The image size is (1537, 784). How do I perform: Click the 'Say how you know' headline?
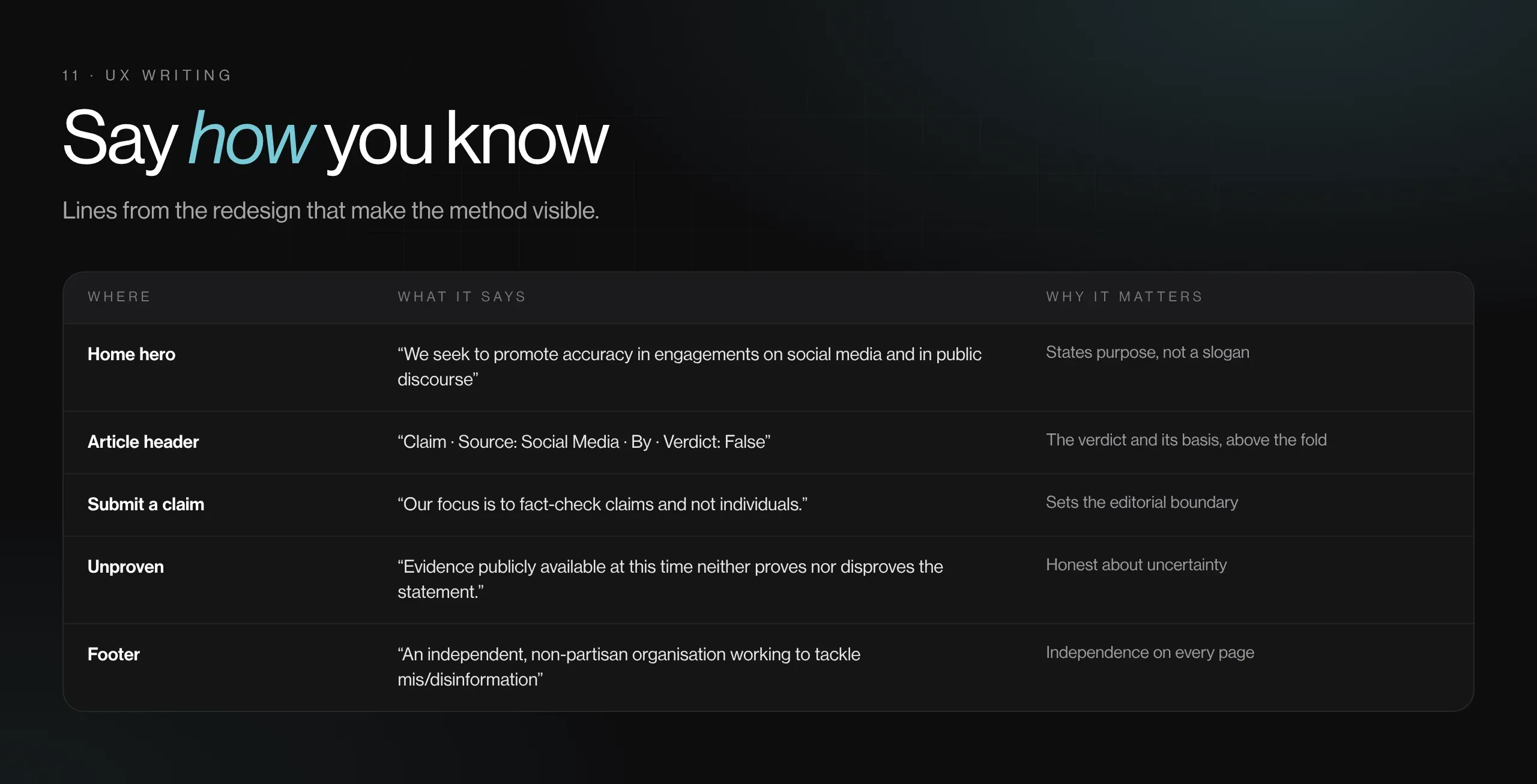(x=336, y=139)
